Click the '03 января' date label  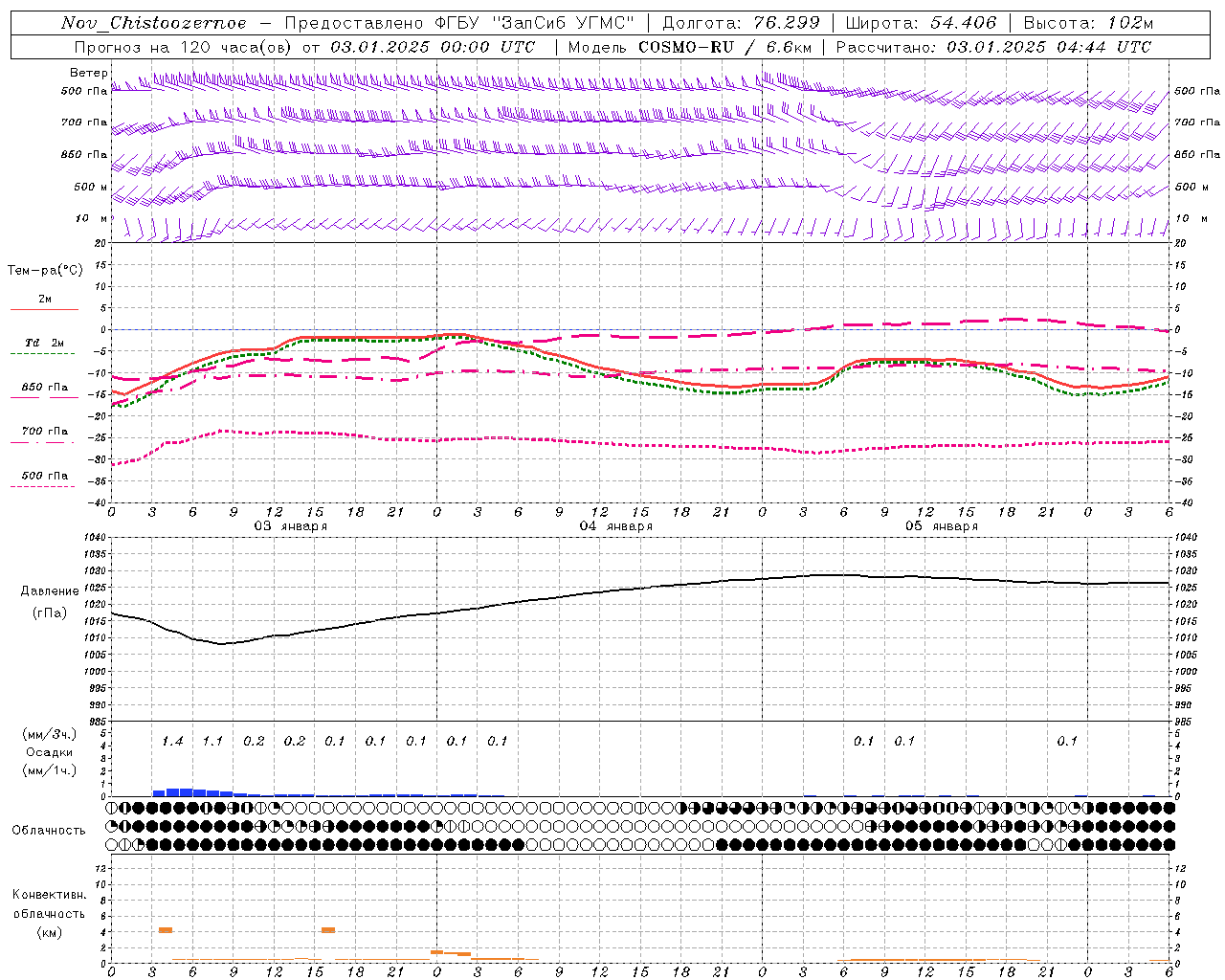click(290, 526)
